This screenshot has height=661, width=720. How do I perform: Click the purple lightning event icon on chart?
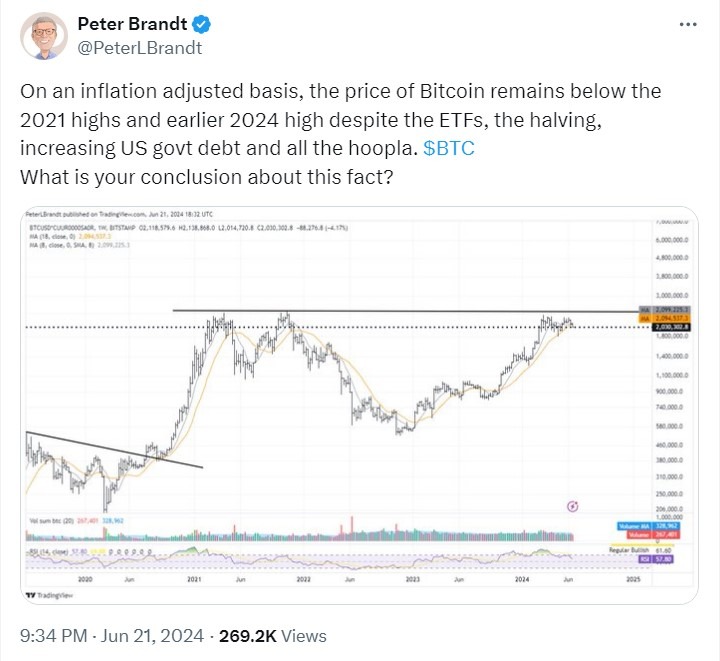point(571,508)
